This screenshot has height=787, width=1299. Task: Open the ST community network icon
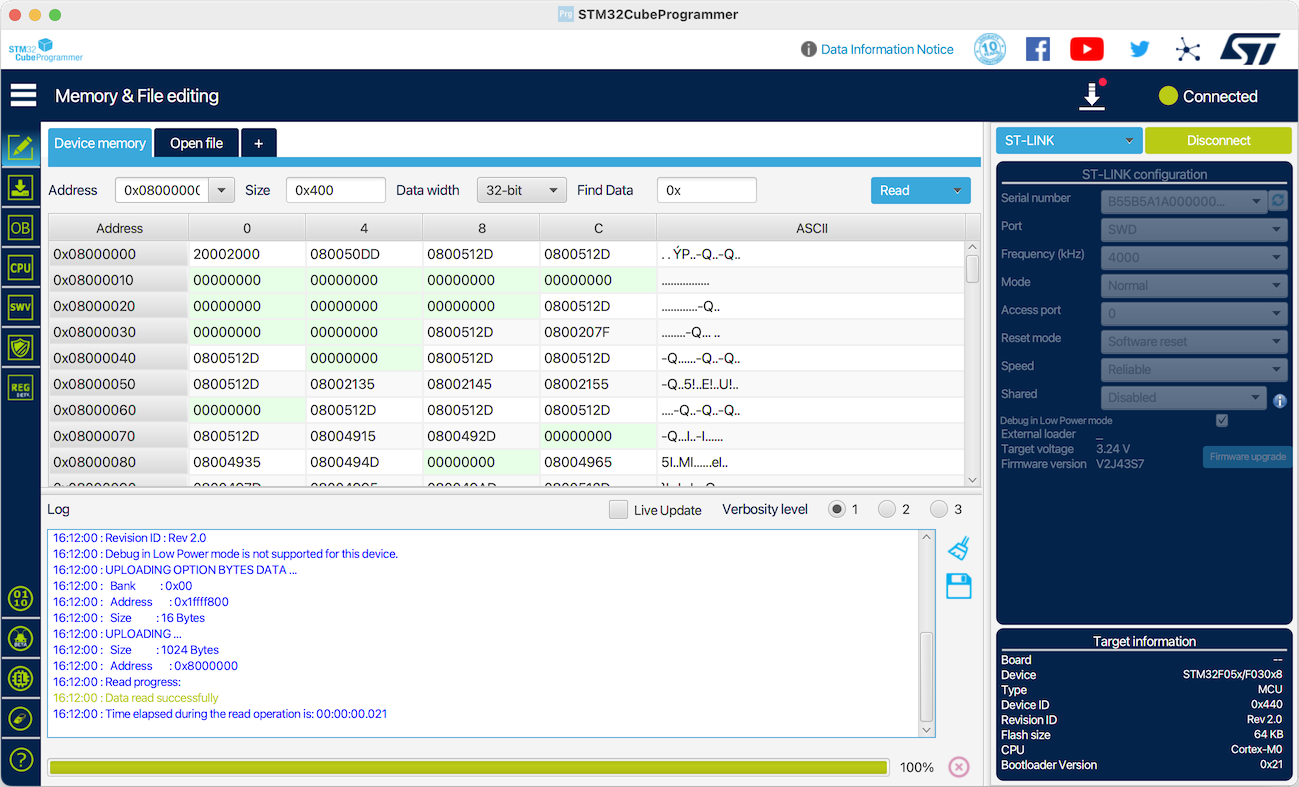pyautogui.click(x=1187, y=49)
